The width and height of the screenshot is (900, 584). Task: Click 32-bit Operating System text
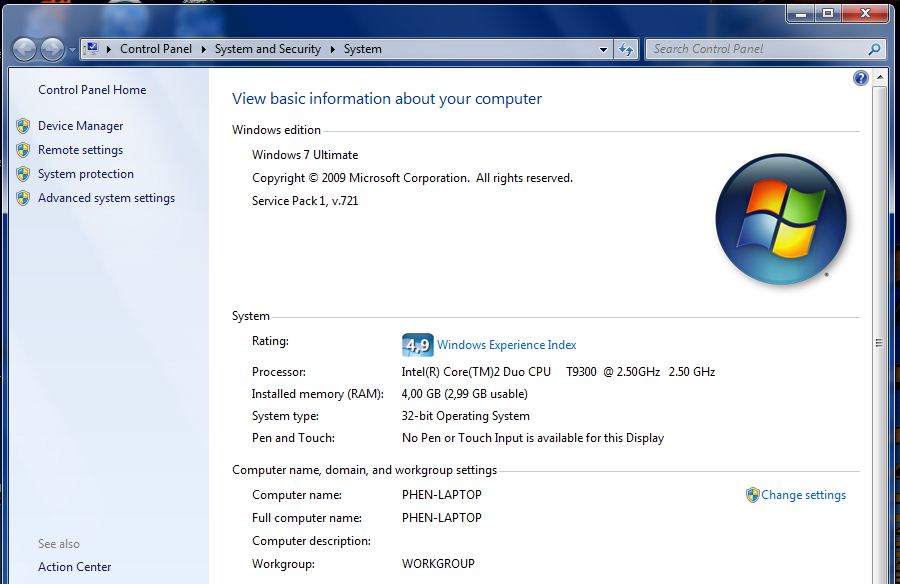(465, 416)
